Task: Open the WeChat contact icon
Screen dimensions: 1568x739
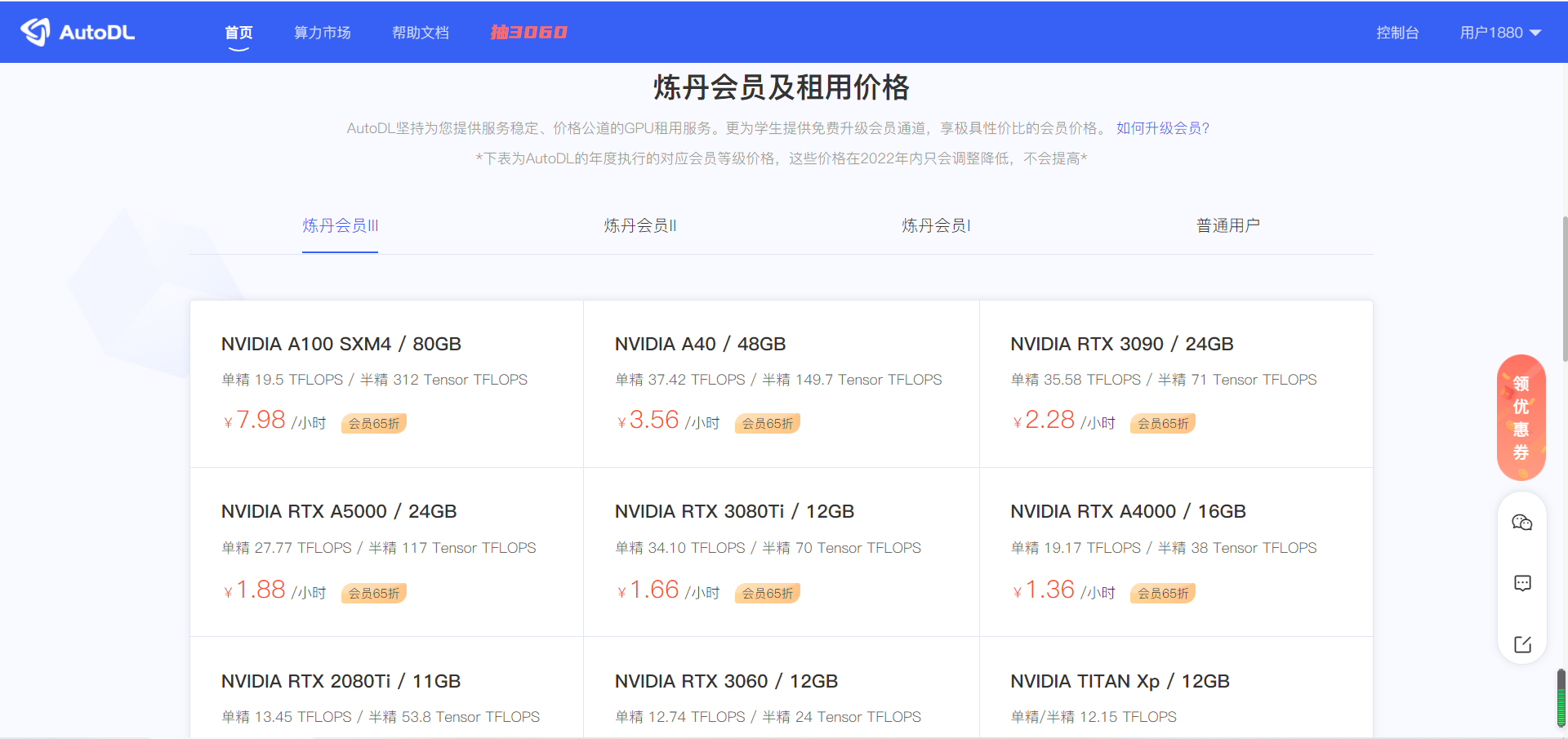Action: pyautogui.click(x=1521, y=523)
